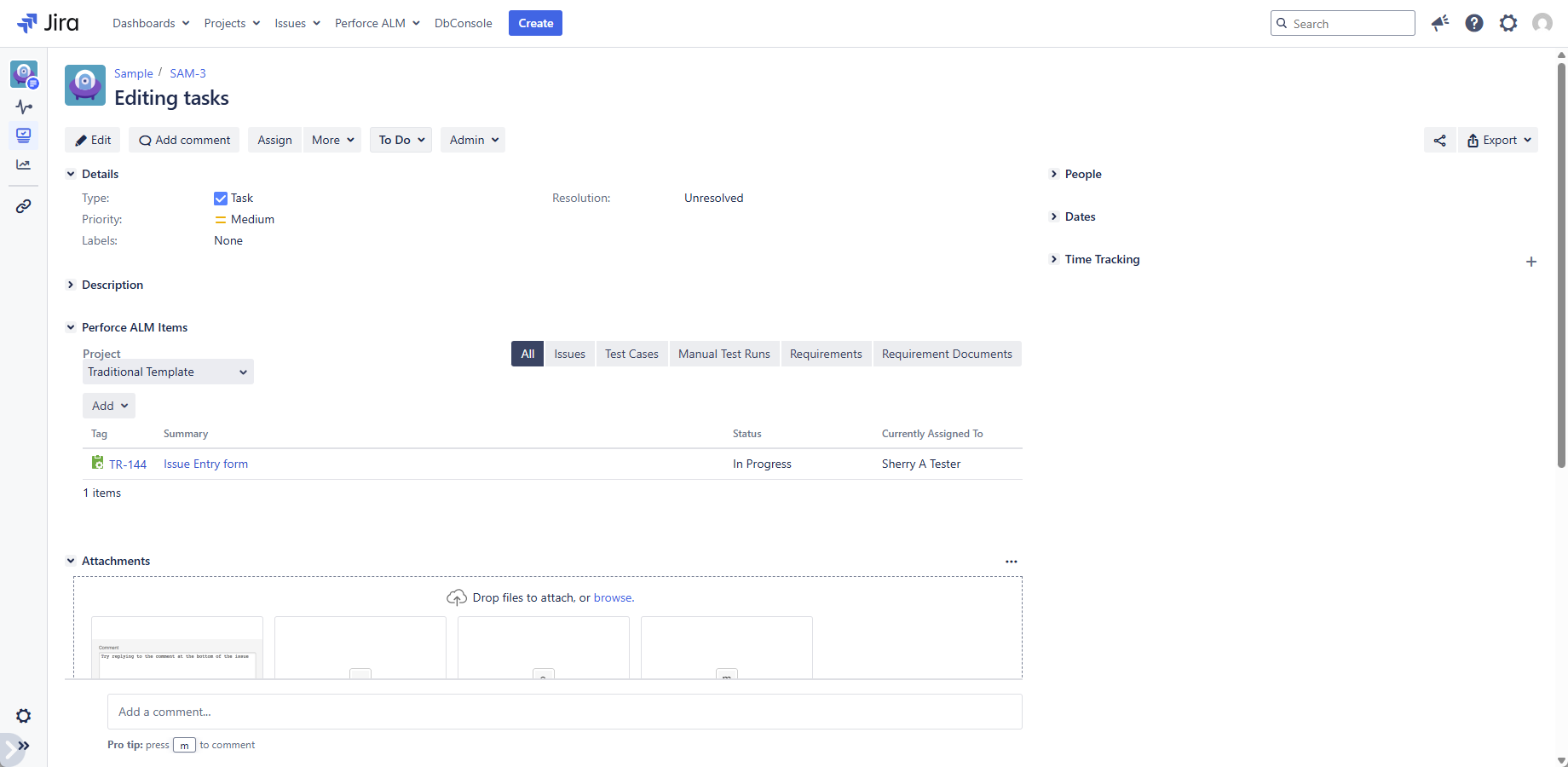Open the sidebar activity pulse icon
Viewport: 1568px width, 767px height.
click(24, 107)
